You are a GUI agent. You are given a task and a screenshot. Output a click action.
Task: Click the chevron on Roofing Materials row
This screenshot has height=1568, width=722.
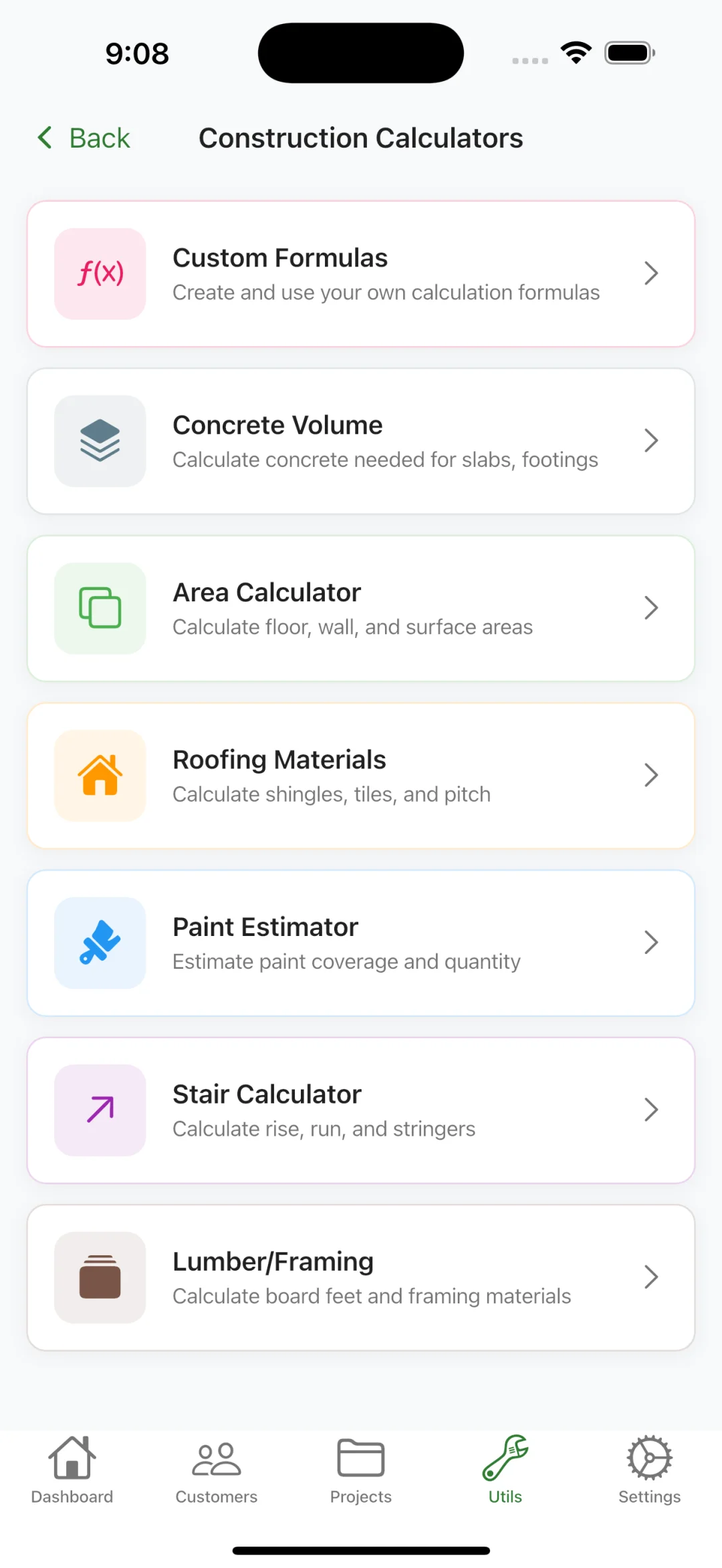pos(651,775)
